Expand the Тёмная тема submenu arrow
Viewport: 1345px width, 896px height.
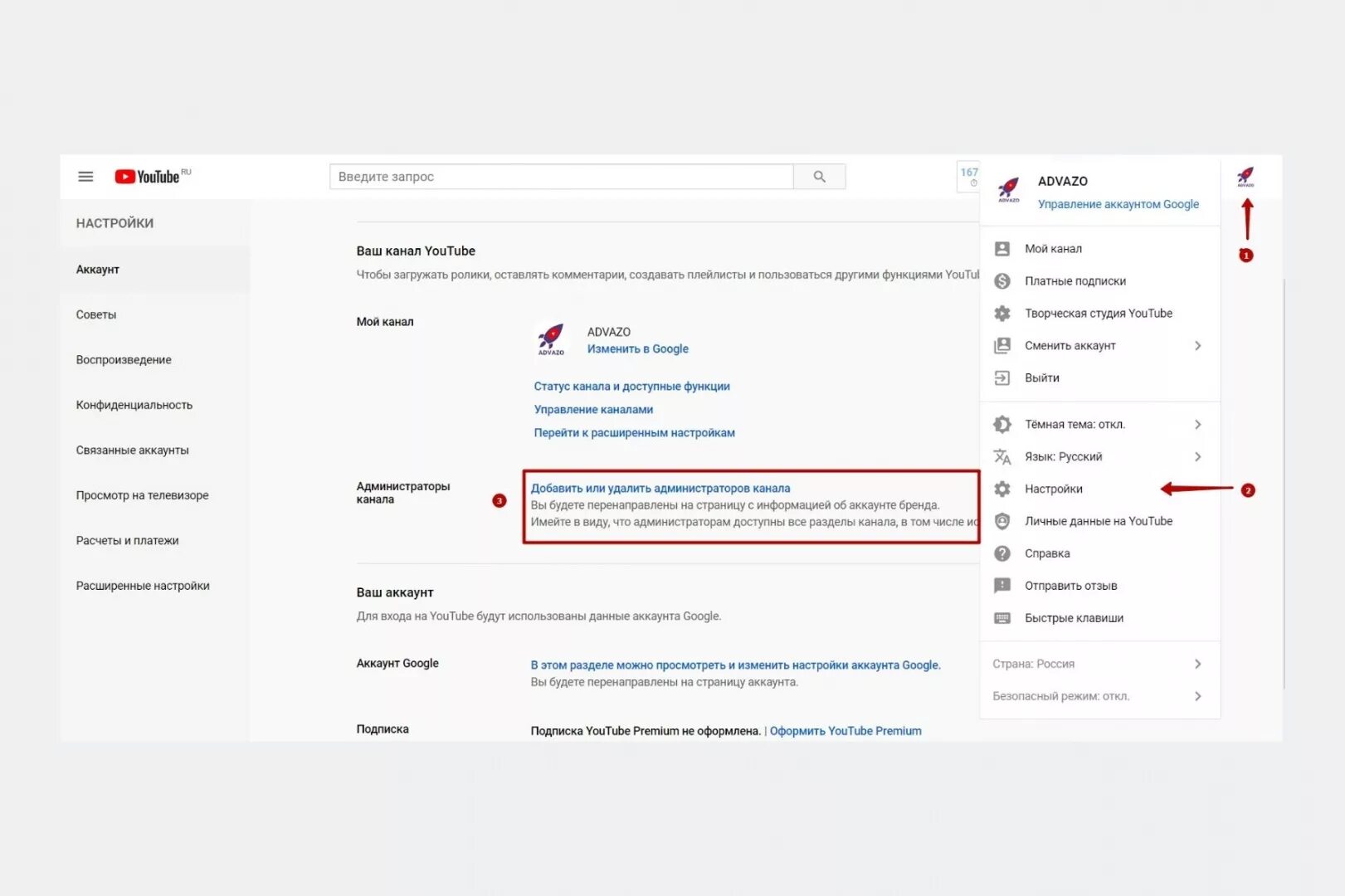[x=1197, y=425]
